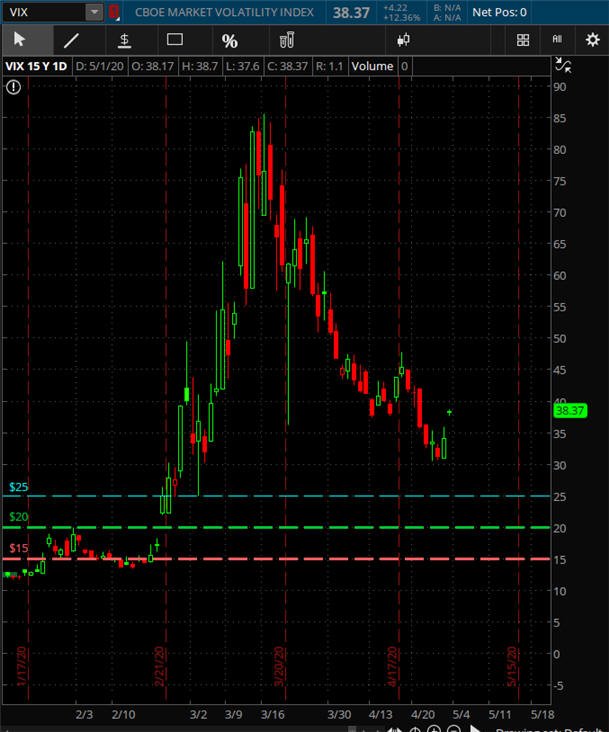This screenshot has height=732, width=609.
Task: Click the $20 price level label
Action: pyautogui.click(x=19, y=517)
